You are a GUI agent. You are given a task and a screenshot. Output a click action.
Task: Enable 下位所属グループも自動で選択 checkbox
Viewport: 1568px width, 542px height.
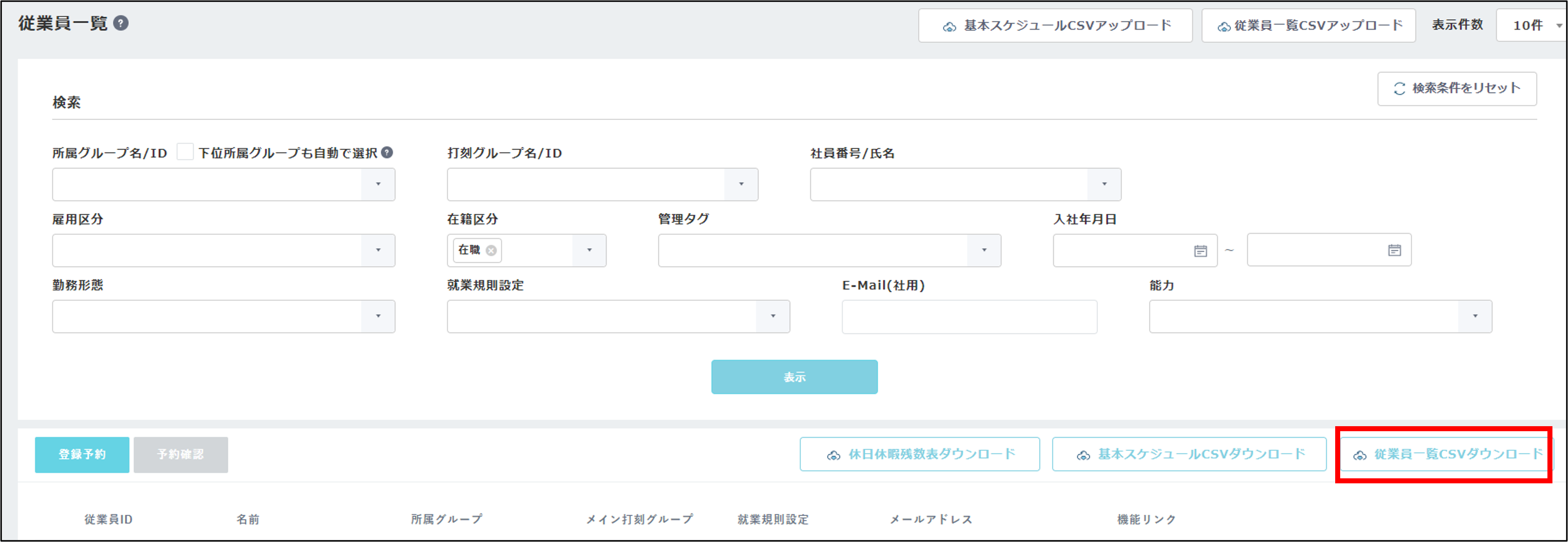185,151
